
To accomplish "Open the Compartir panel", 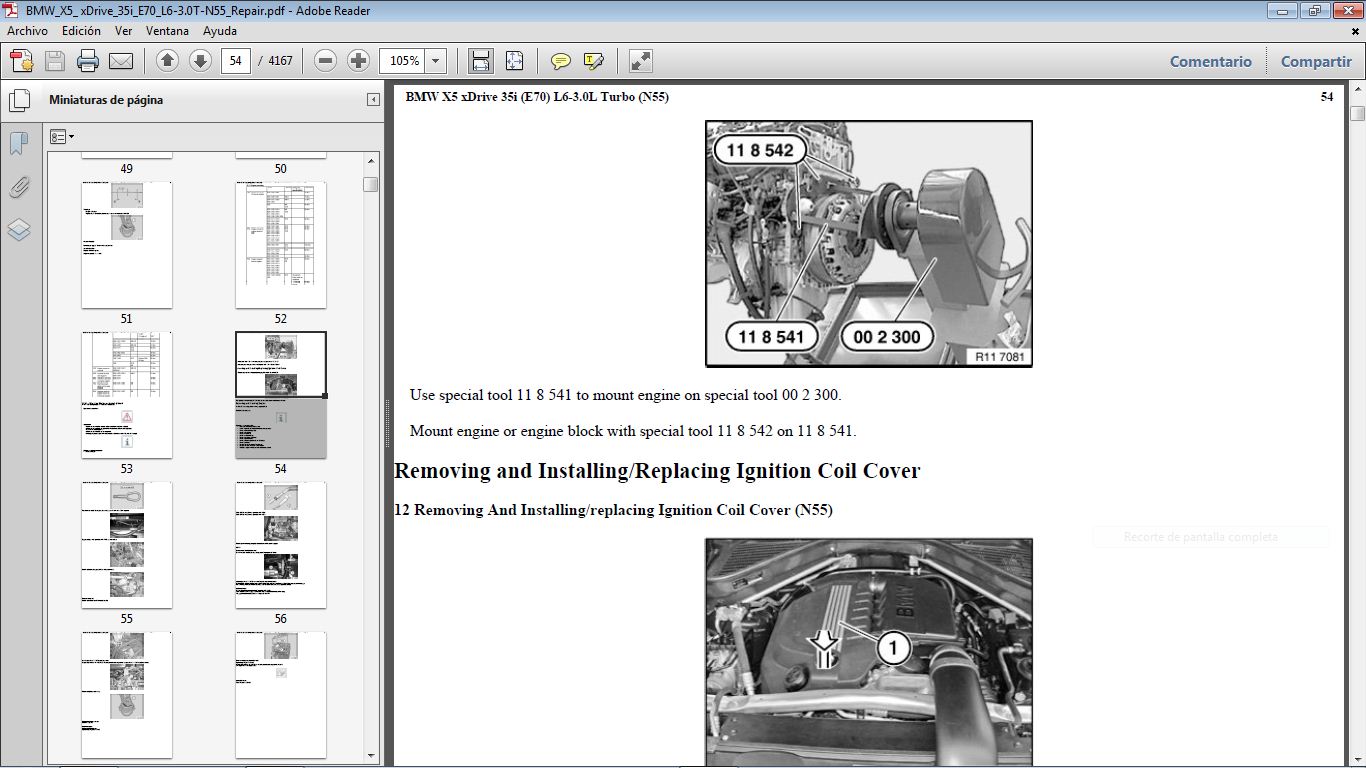I will point(1316,61).
